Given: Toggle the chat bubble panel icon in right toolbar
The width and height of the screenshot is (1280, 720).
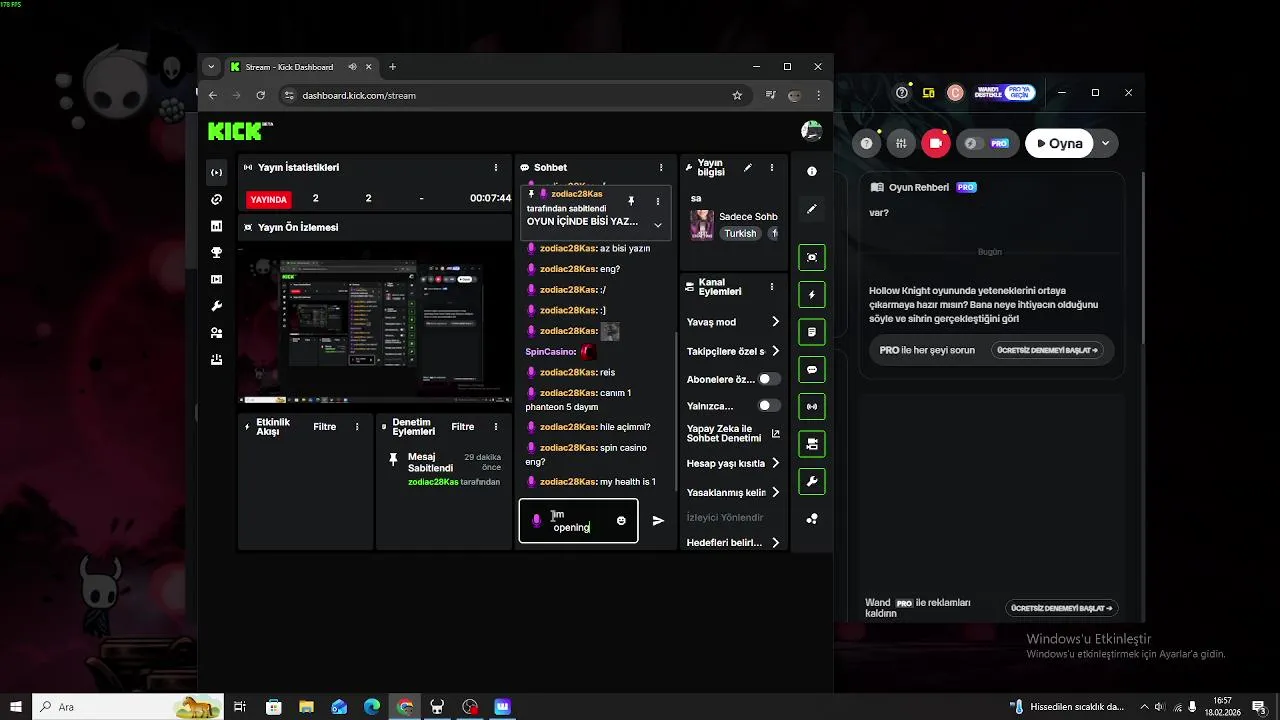Looking at the screenshot, I should coord(812,369).
